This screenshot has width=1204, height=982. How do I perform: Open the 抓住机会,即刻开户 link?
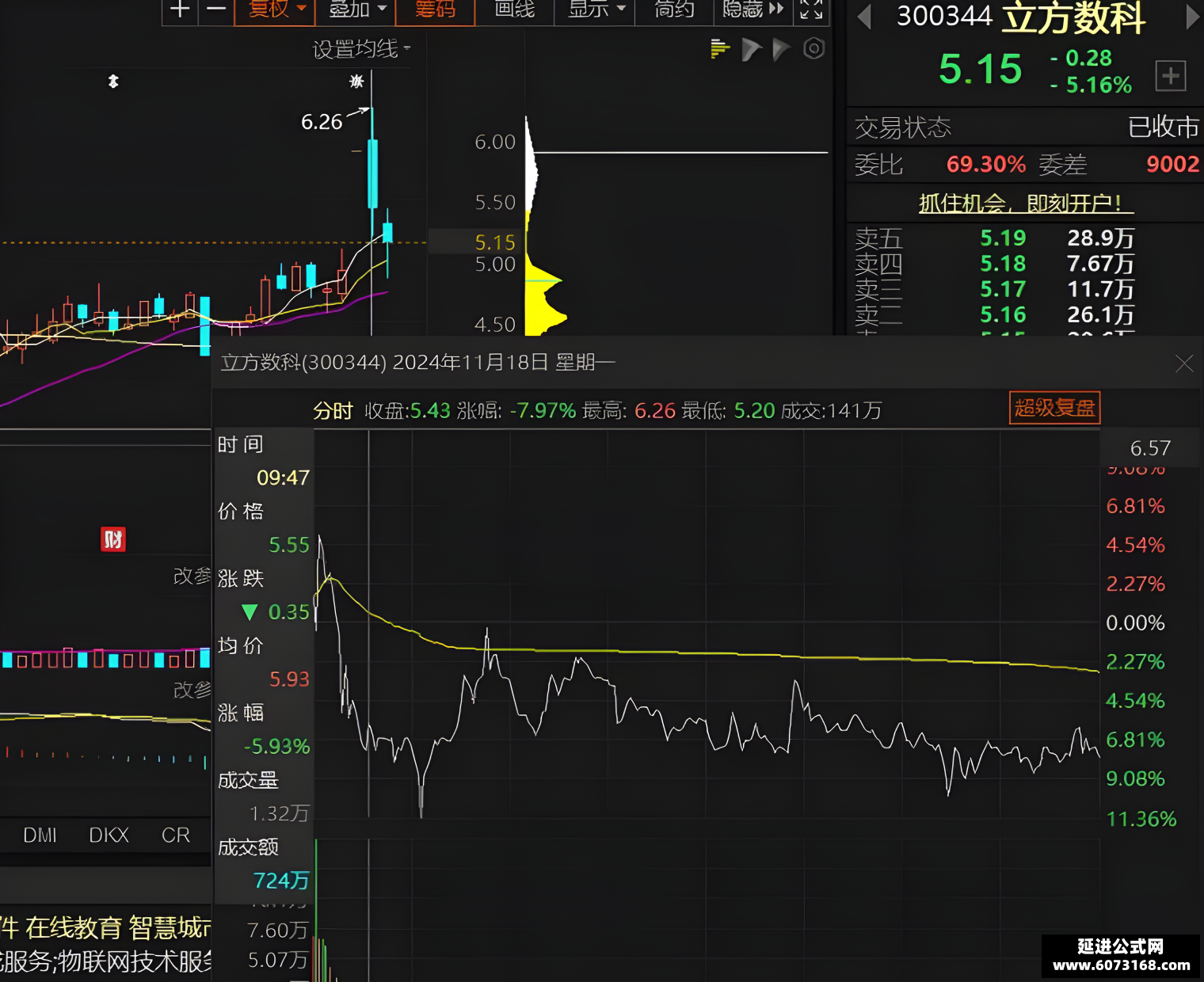click(x=1027, y=204)
